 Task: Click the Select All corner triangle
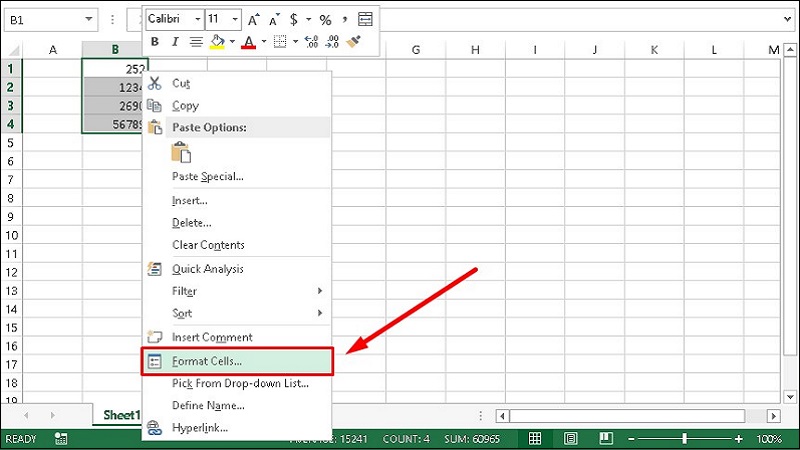14,51
